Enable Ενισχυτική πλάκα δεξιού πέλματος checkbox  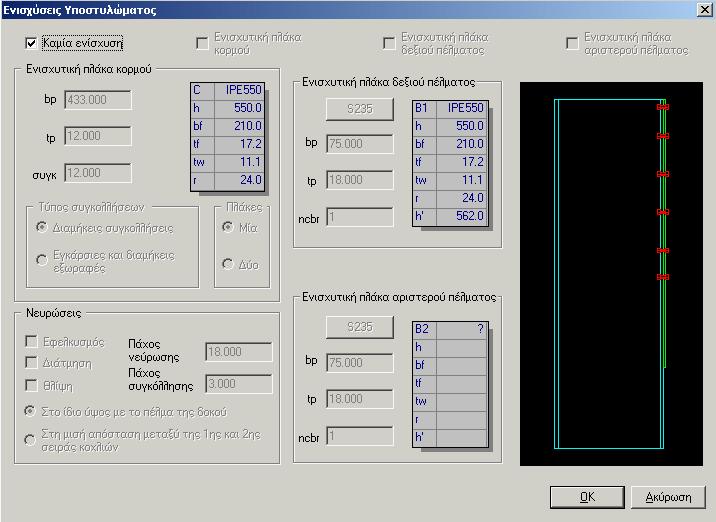click(x=389, y=43)
